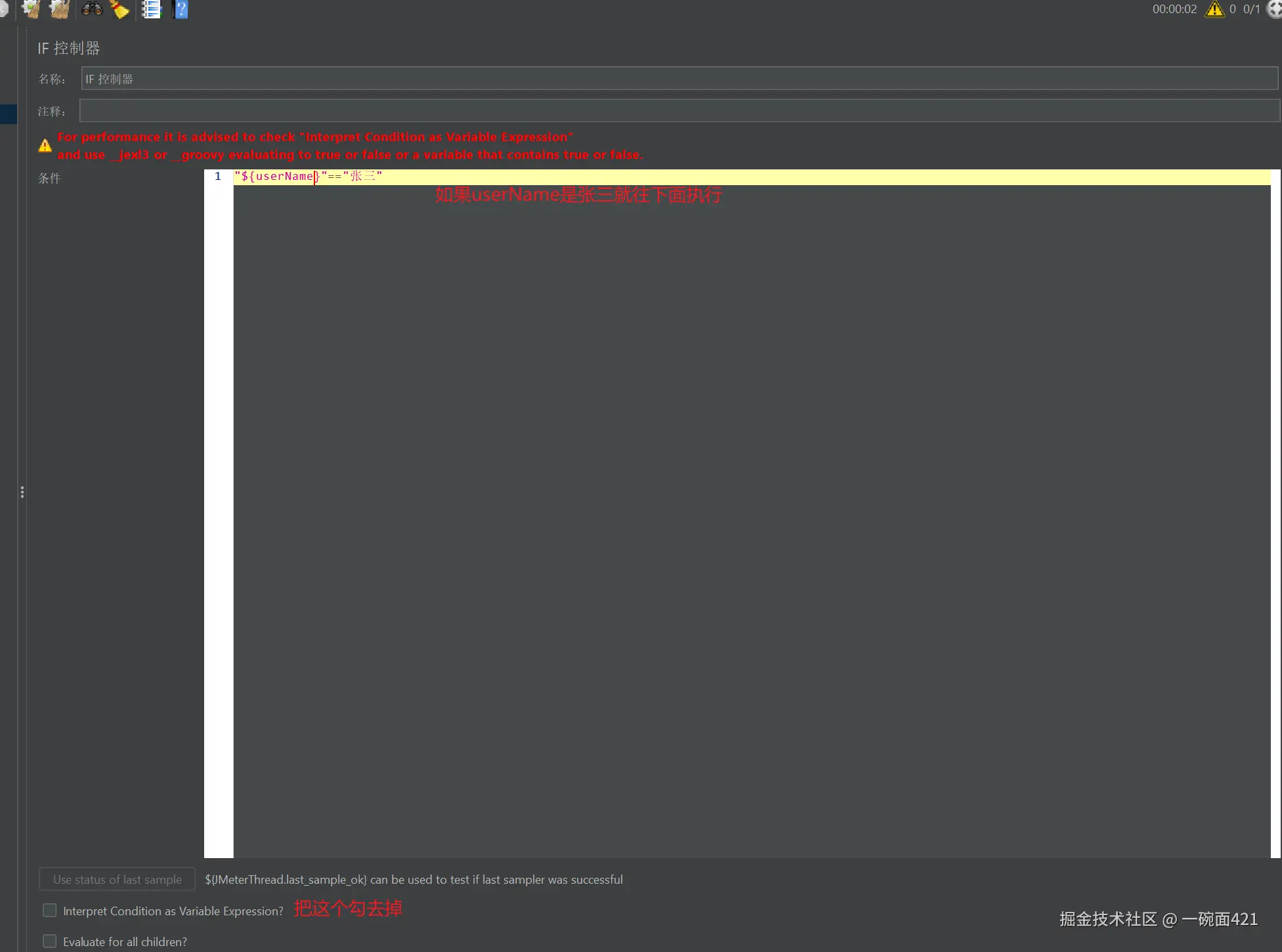1282x952 pixels.
Task: Click the yellow warning triangle error counter
Action: point(1214,9)
